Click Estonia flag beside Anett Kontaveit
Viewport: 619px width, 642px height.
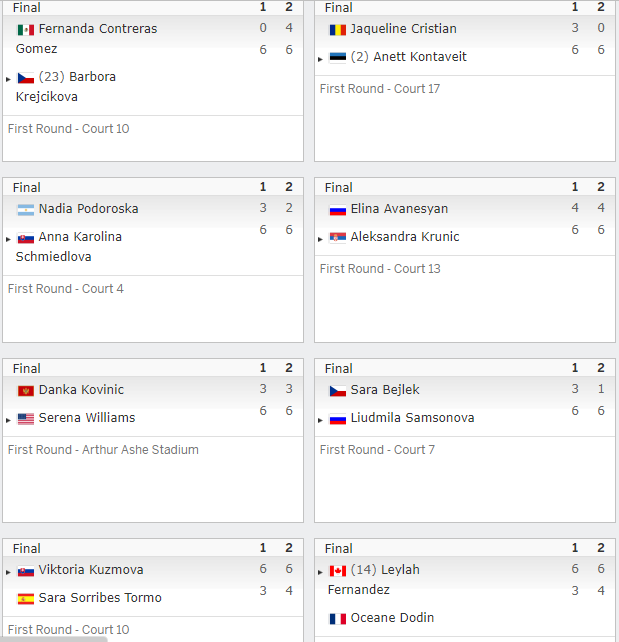coord(338,57)
